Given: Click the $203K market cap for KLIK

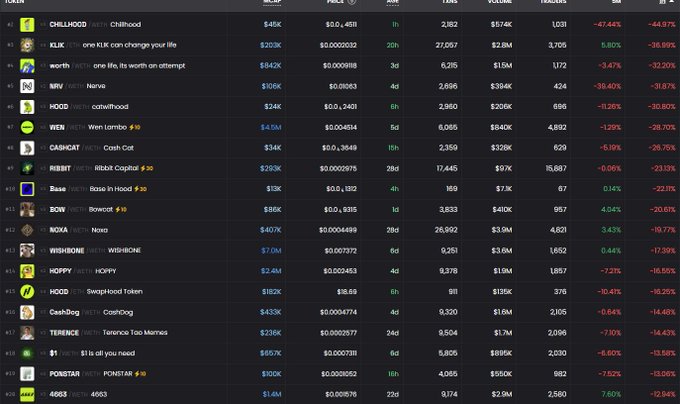Looking at the screenshot, I should point(271,45).
